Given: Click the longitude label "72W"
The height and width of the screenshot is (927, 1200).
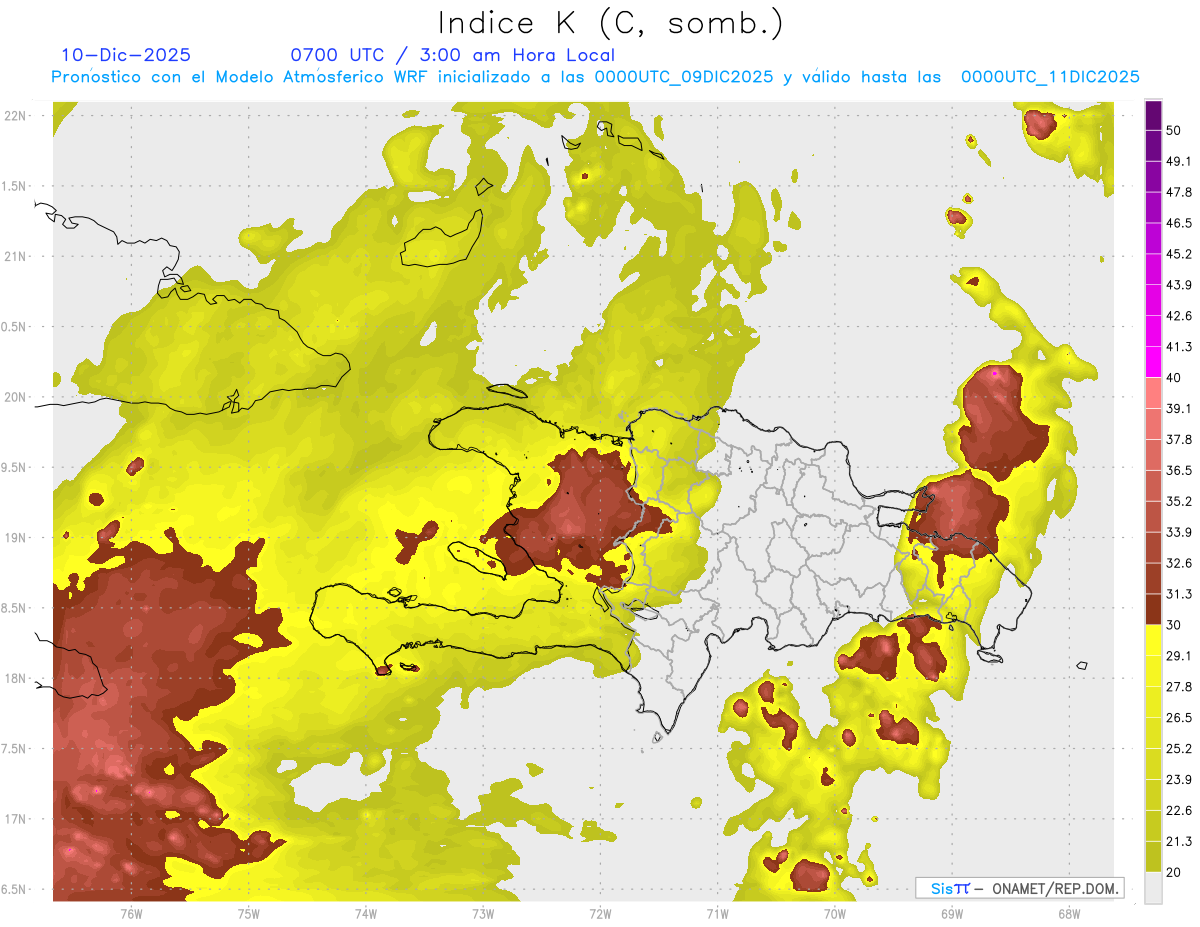Looking at the screenshot, I should 600,913.
